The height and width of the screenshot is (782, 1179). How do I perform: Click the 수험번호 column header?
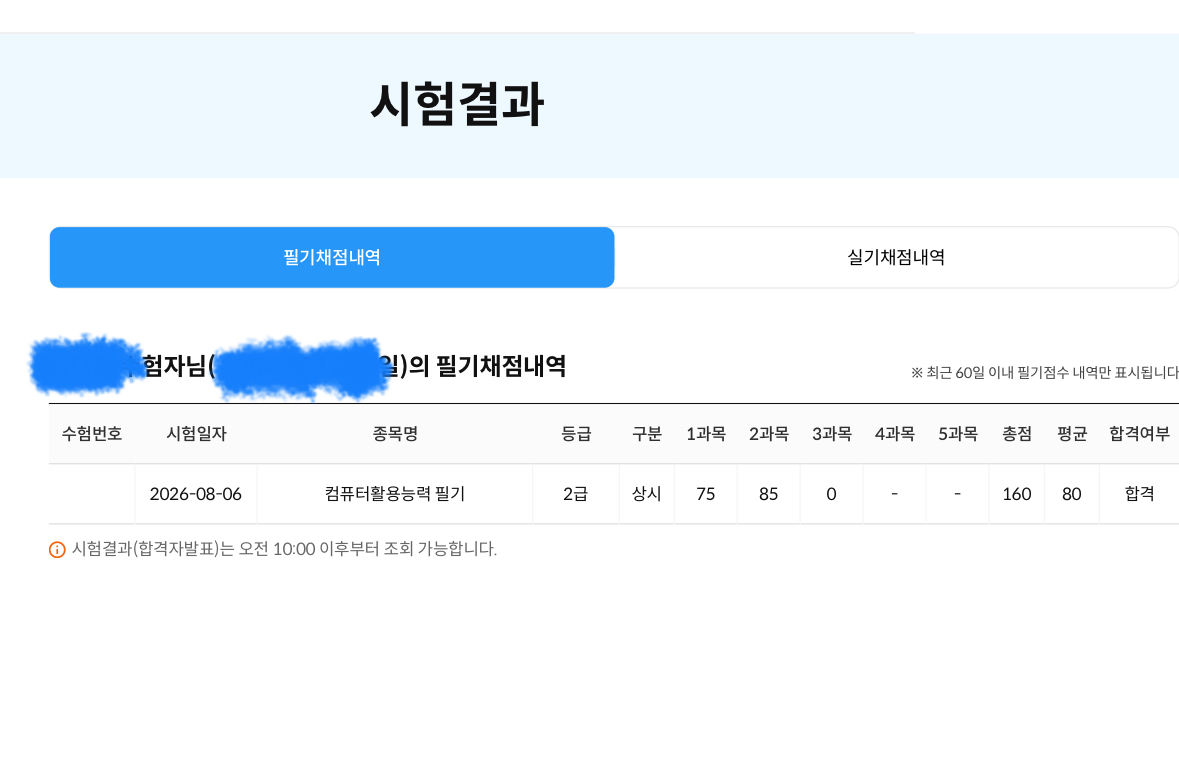(x=92, y=434)
